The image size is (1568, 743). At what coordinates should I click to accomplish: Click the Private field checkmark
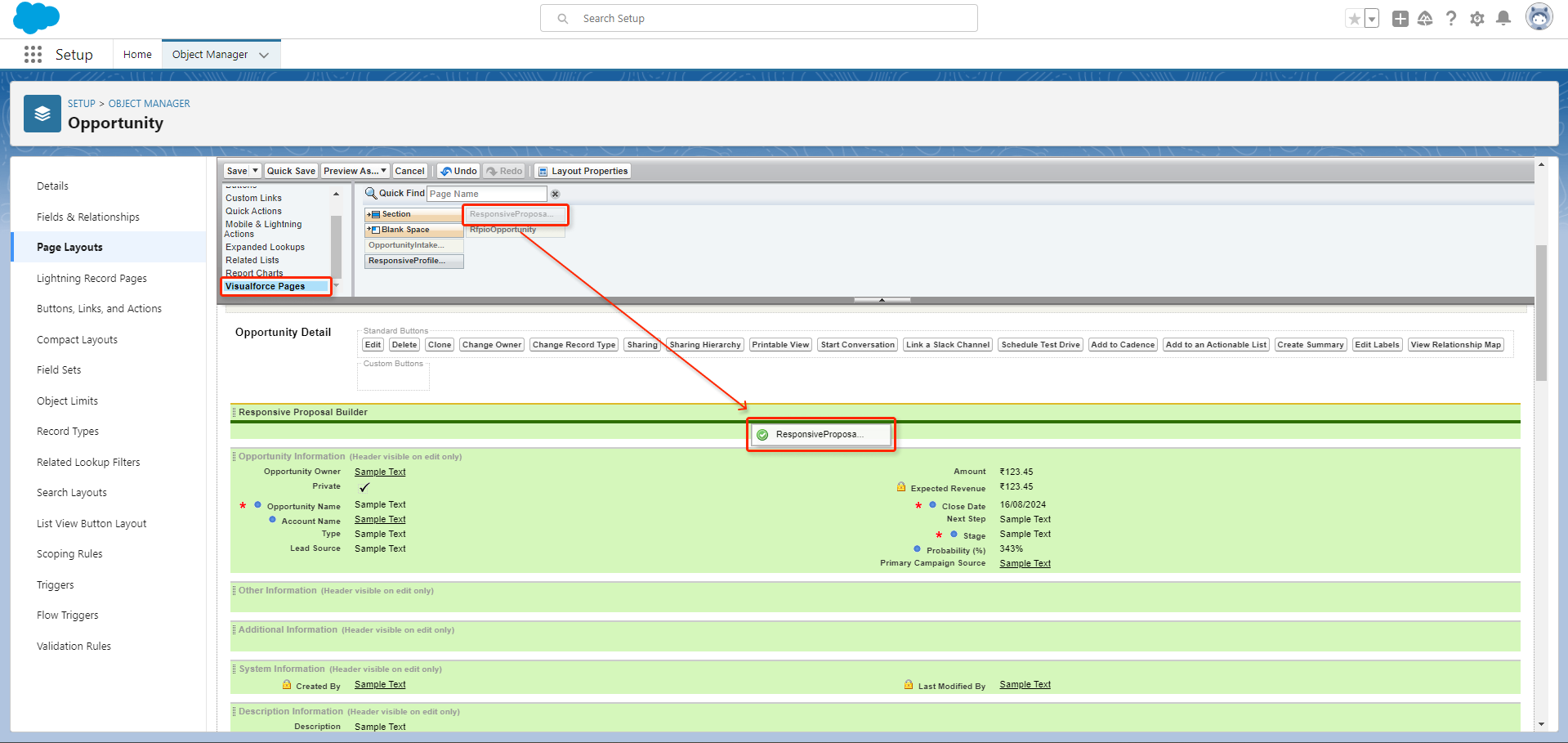click(x=364, y=487)
